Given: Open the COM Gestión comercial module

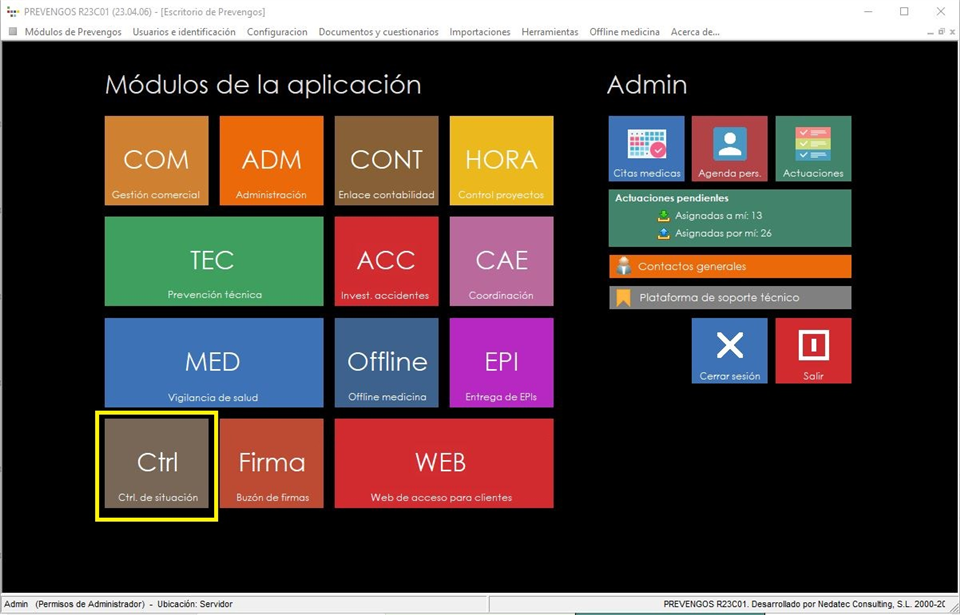Looking at the screenshot, I should [x=156, y=160].
